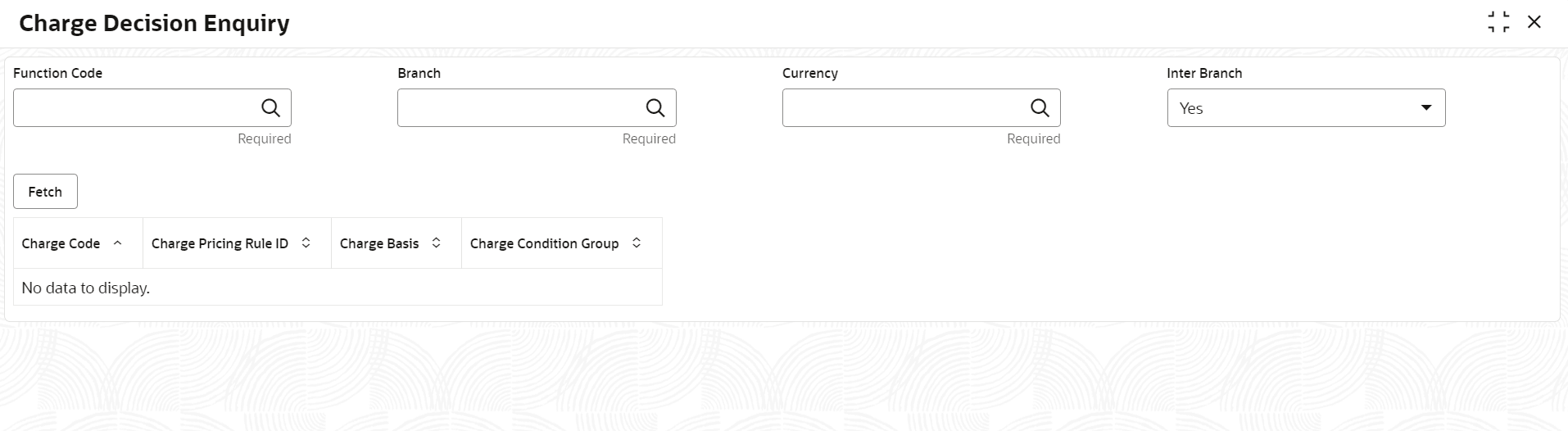Click the Charge Basis sort icon
Viewport: 1568px width, 431px height.
coord(437,243)
